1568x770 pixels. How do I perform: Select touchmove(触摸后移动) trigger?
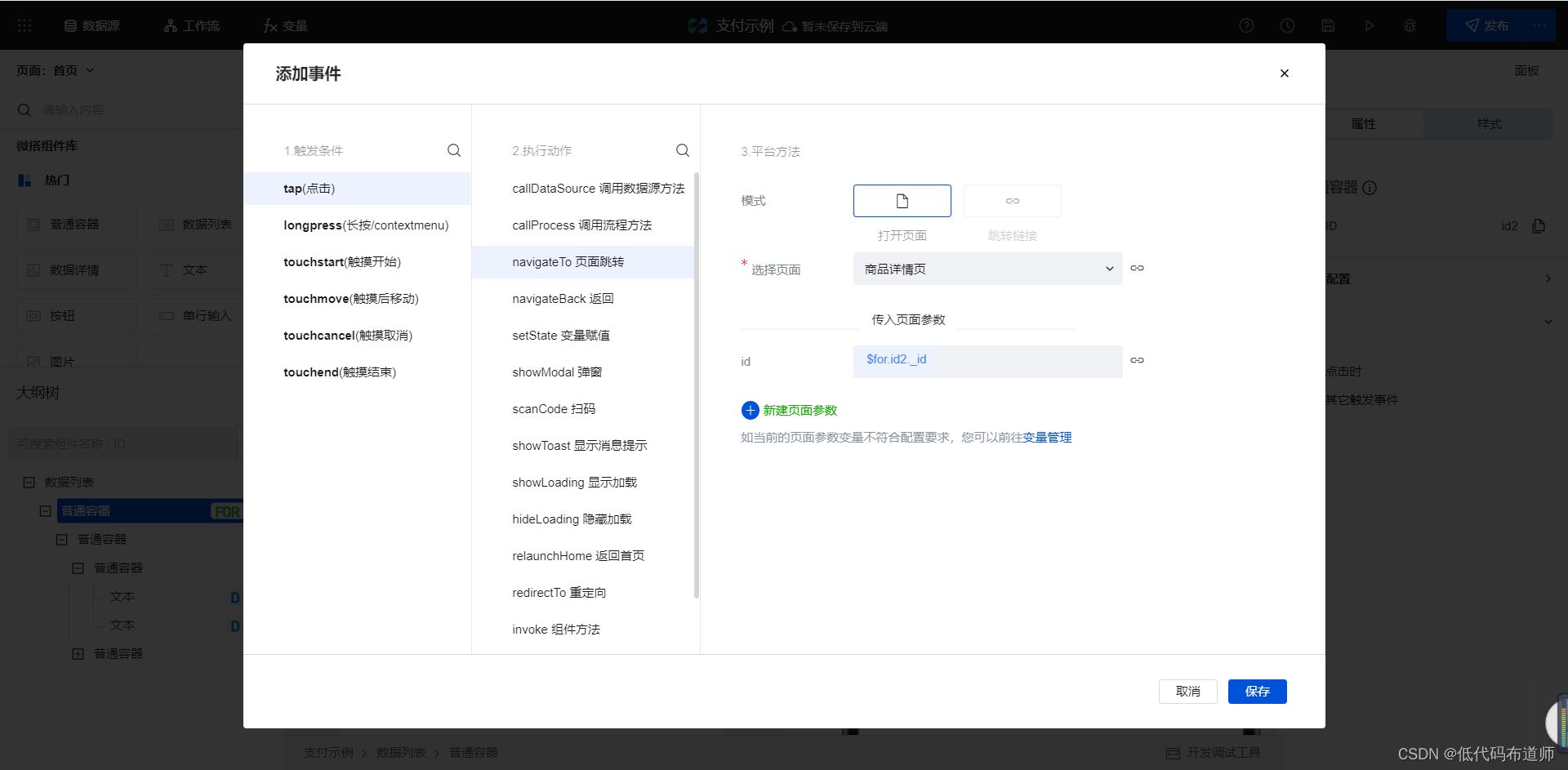point(357,299)
